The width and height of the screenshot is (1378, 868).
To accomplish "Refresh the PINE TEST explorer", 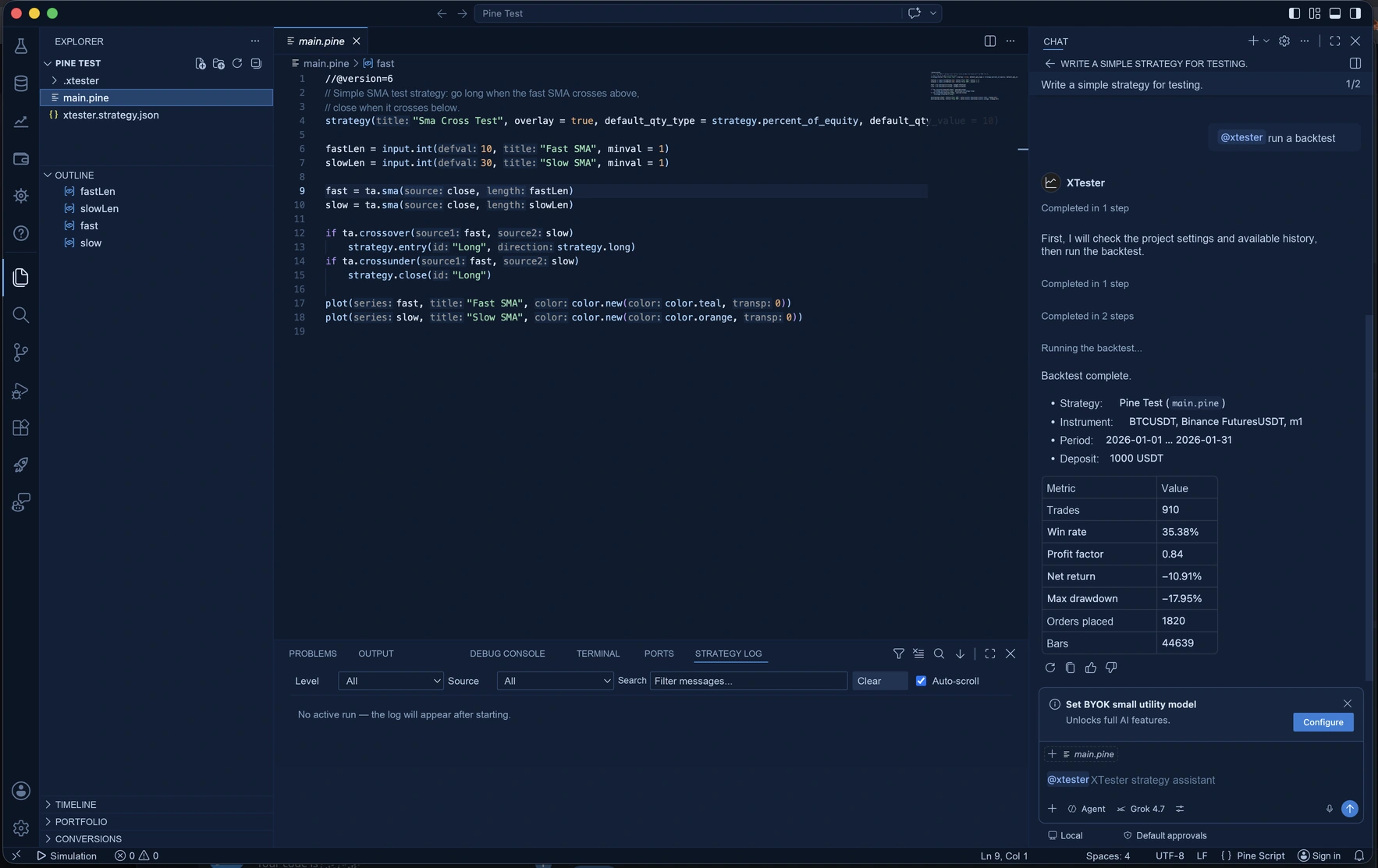I will (237, 63).
